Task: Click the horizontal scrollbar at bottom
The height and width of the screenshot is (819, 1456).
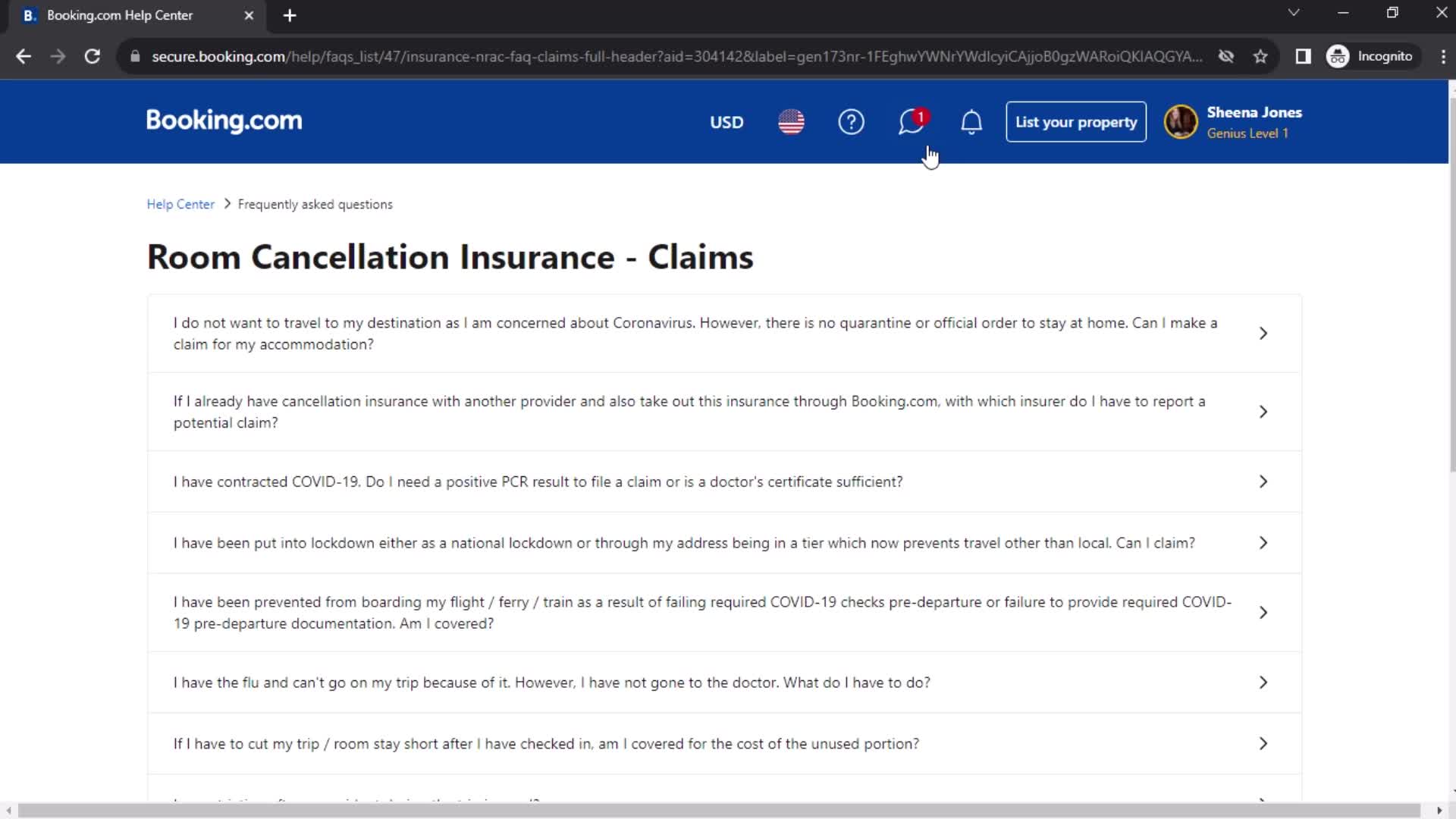Action: pos(719,811)
